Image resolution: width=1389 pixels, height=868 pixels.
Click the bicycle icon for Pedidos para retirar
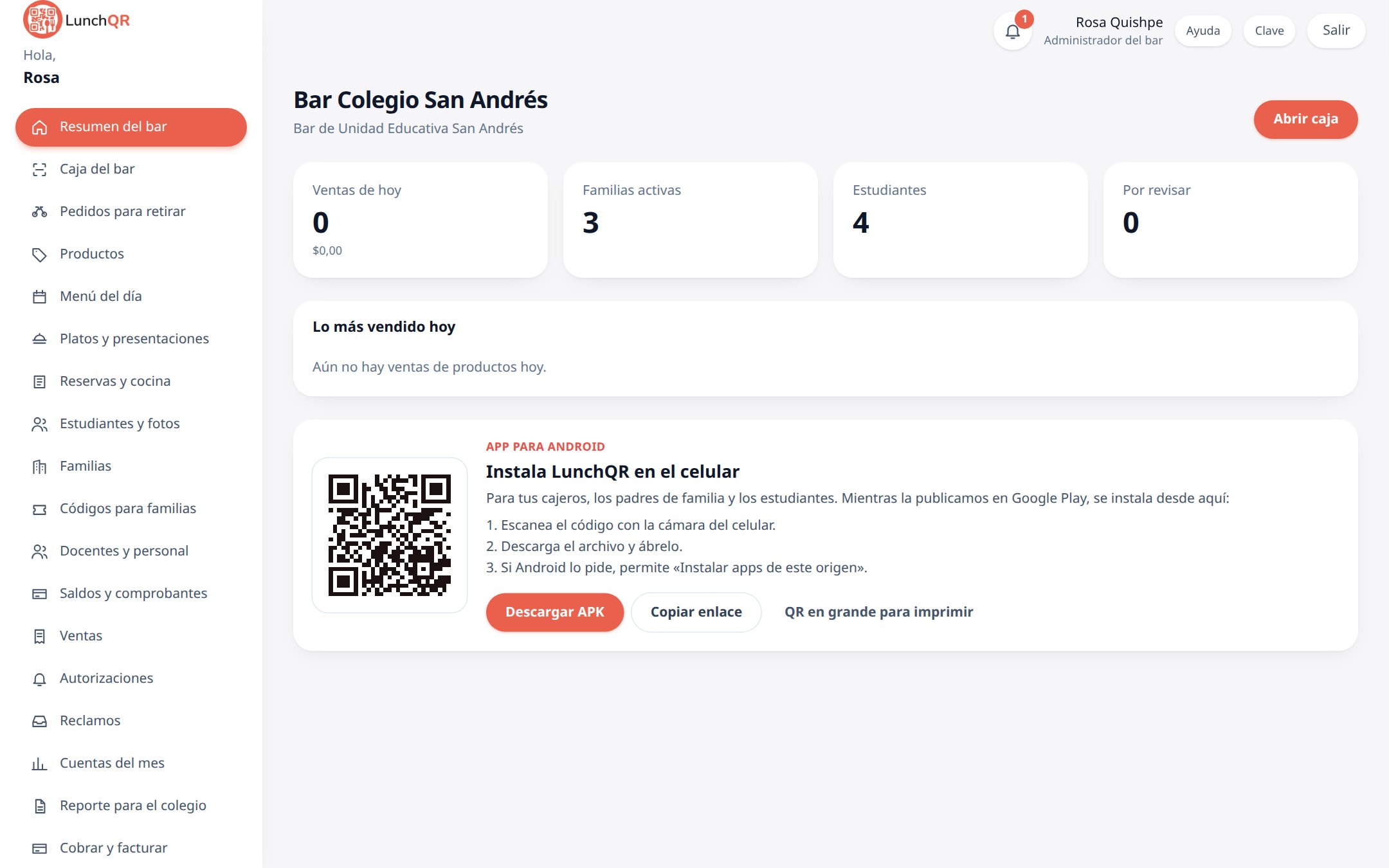[x=40, y=212]
